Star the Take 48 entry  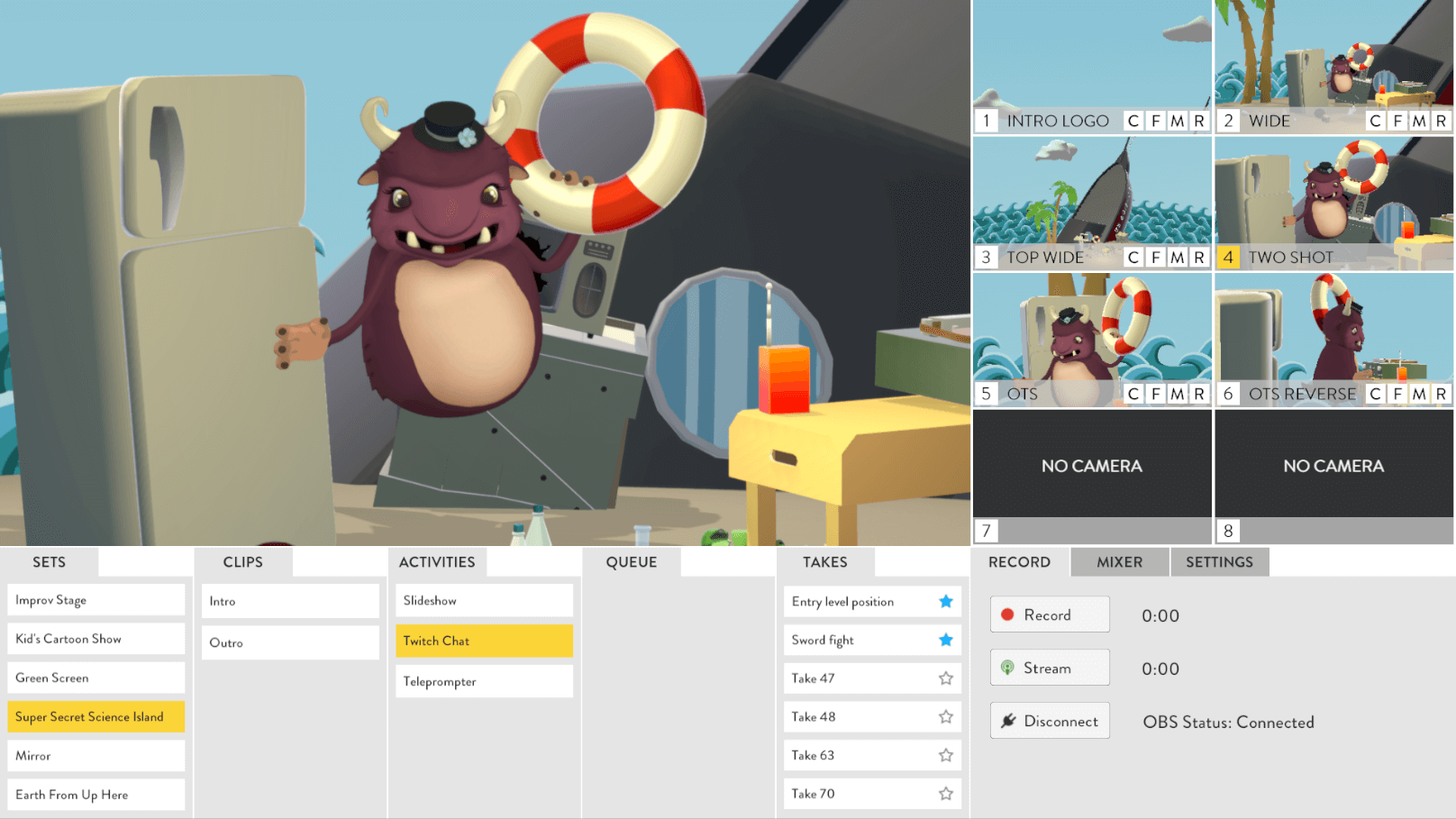click(x=946, y=717)
